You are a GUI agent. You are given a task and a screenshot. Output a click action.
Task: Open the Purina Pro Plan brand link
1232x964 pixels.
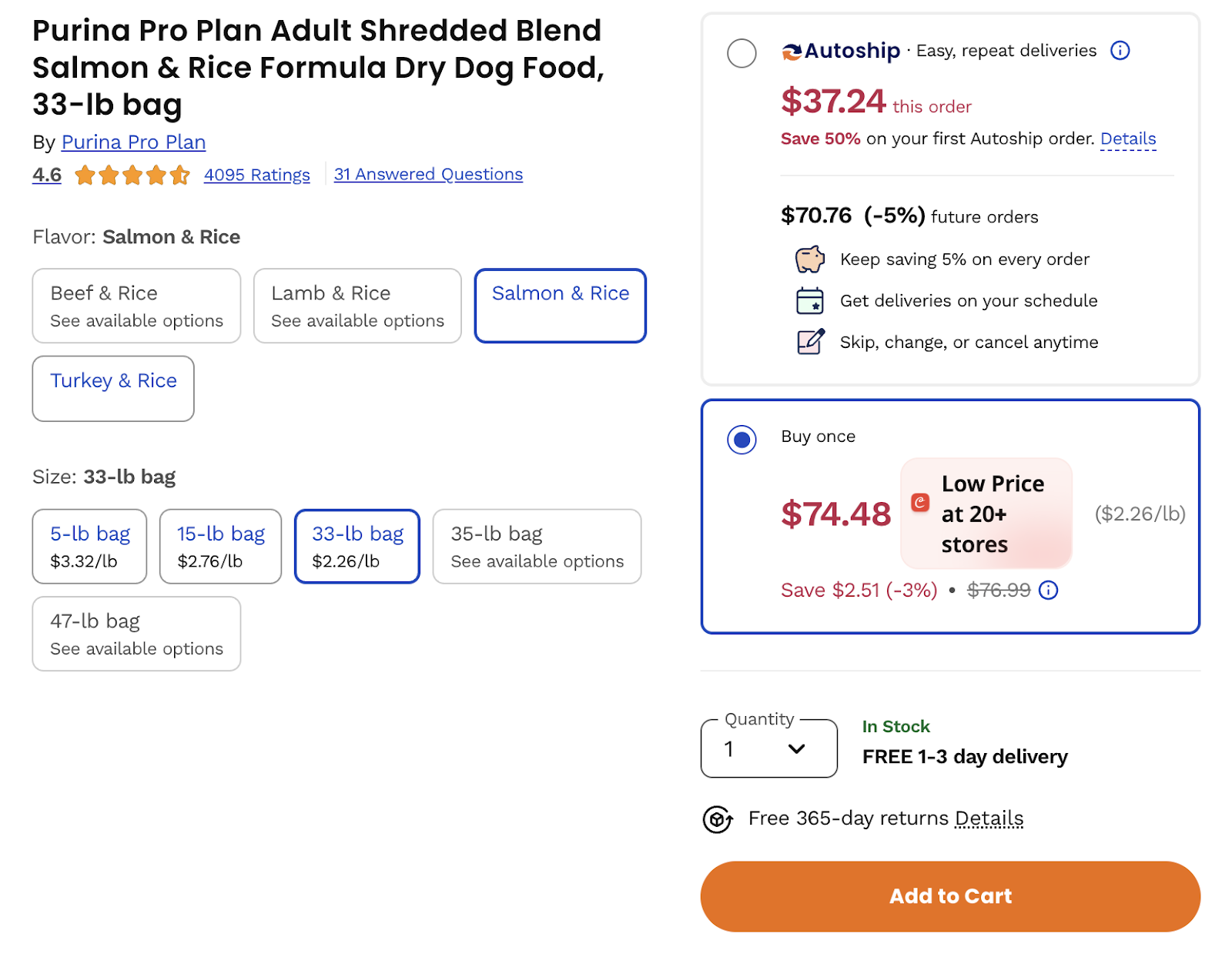[133, 142]
